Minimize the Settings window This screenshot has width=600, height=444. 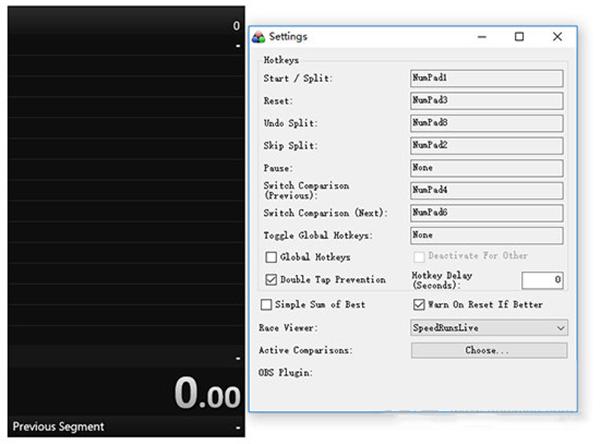[x=482, y=37]
